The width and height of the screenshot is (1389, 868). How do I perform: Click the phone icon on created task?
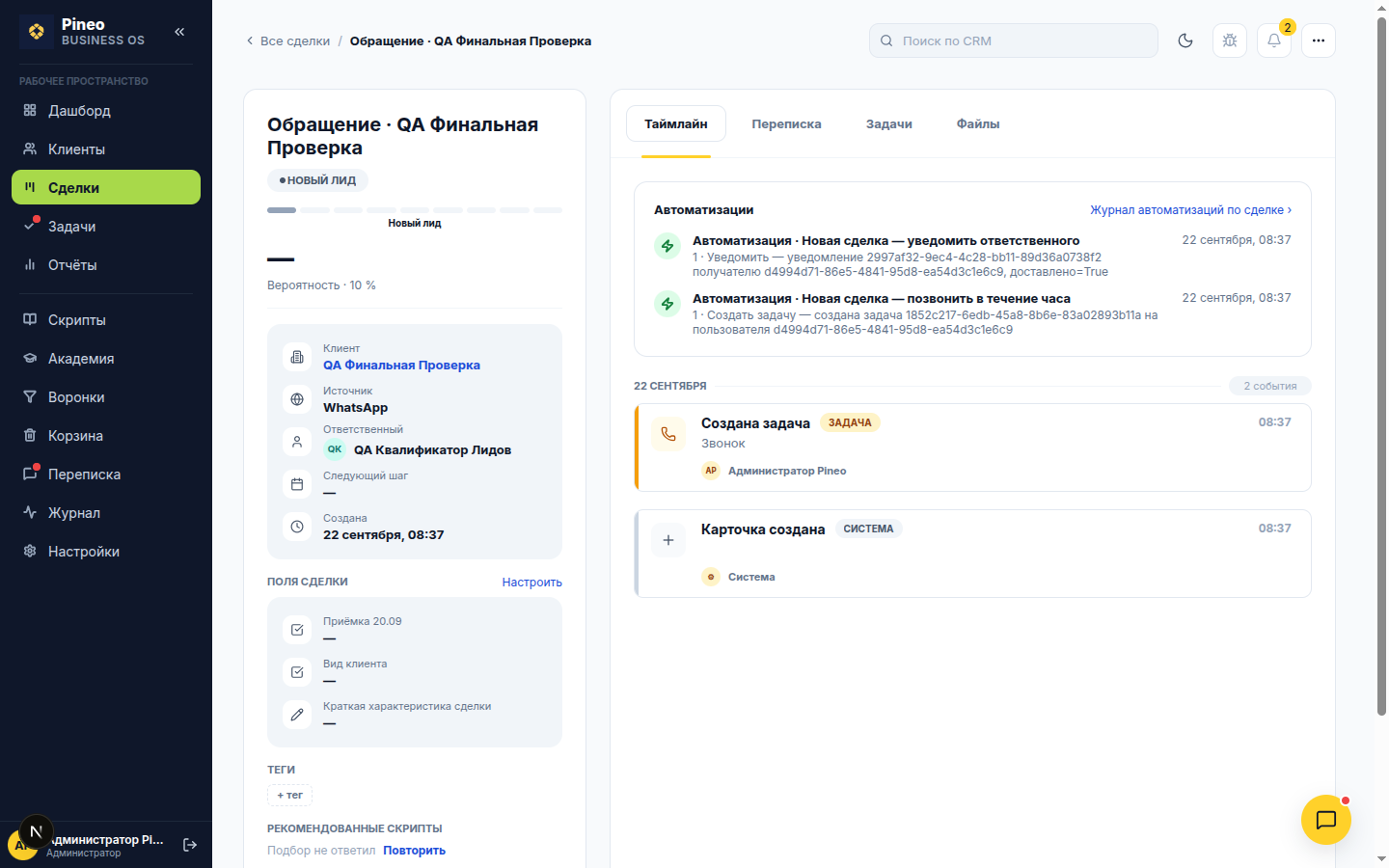(x=668, y=434)
